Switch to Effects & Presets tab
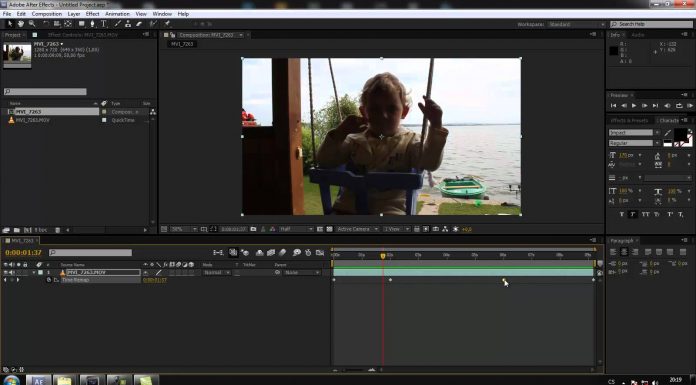The height and width of the screenshot is (385, 696). tap(629, 120)
